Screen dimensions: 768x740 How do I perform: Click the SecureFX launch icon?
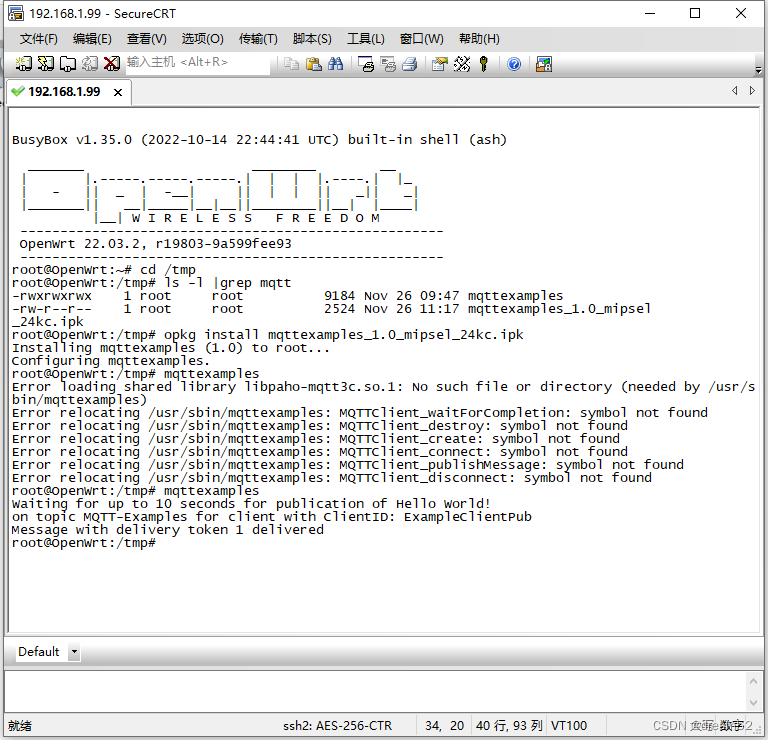544,64
